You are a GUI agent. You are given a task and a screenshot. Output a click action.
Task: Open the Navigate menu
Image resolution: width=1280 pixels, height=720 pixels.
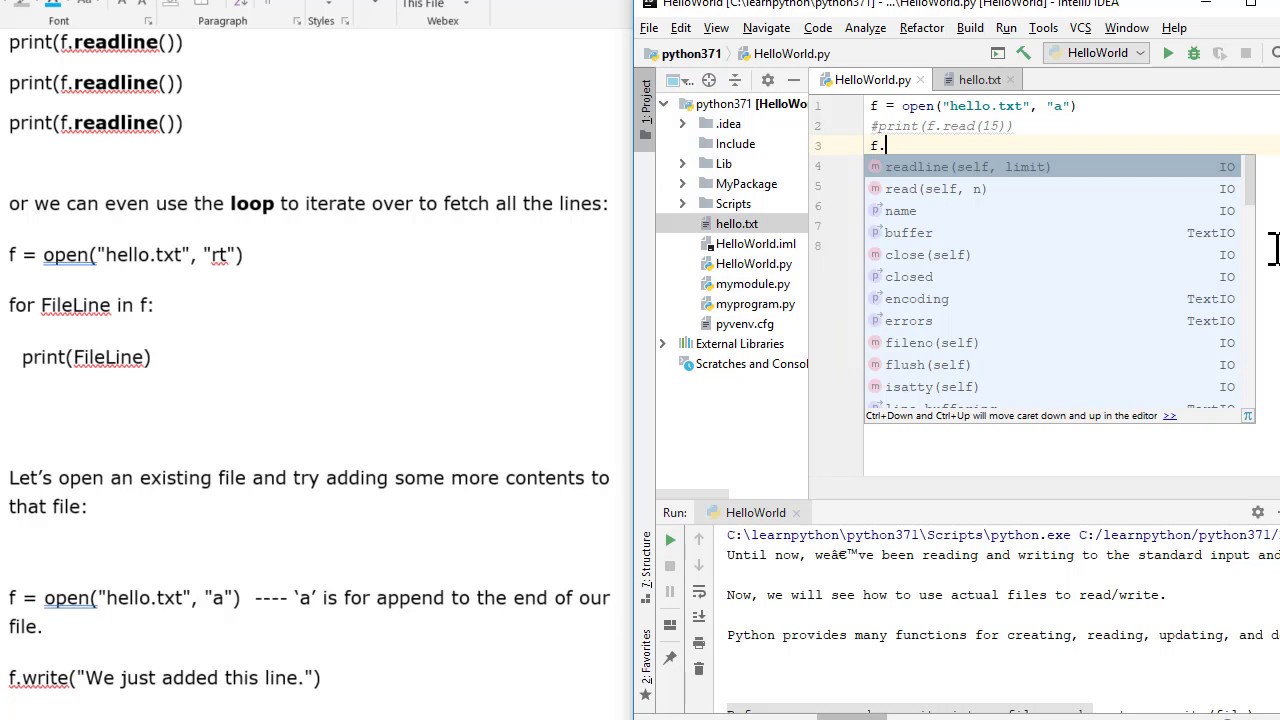[766, 28]
